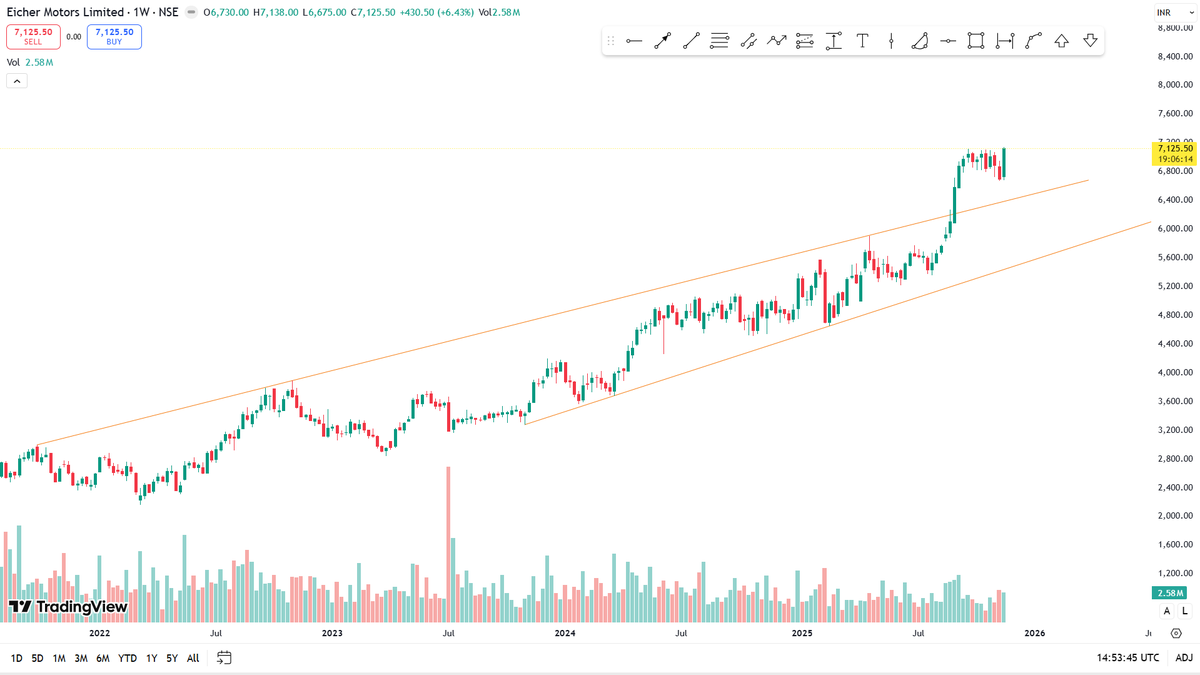Switch to 1M time range
The width and height of the screenshot is (1200, 675).
[59, 658]
